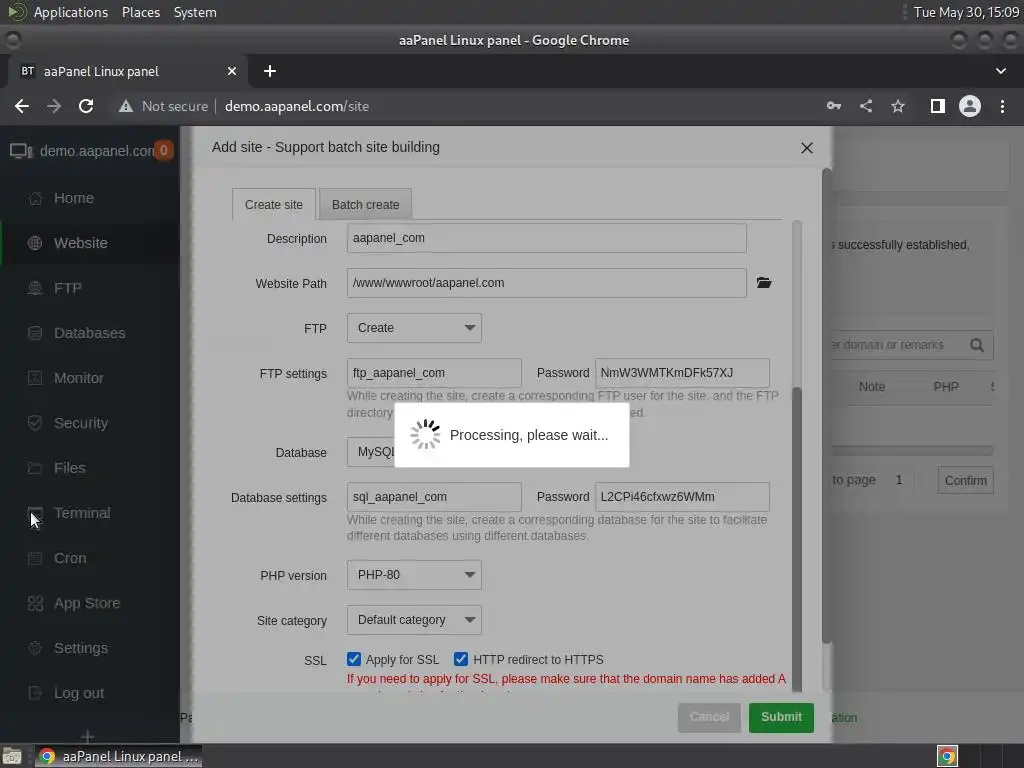Screen dimensions: 1024x768
Task: Edit the Website Path field
Action: [x=547, y=283]
